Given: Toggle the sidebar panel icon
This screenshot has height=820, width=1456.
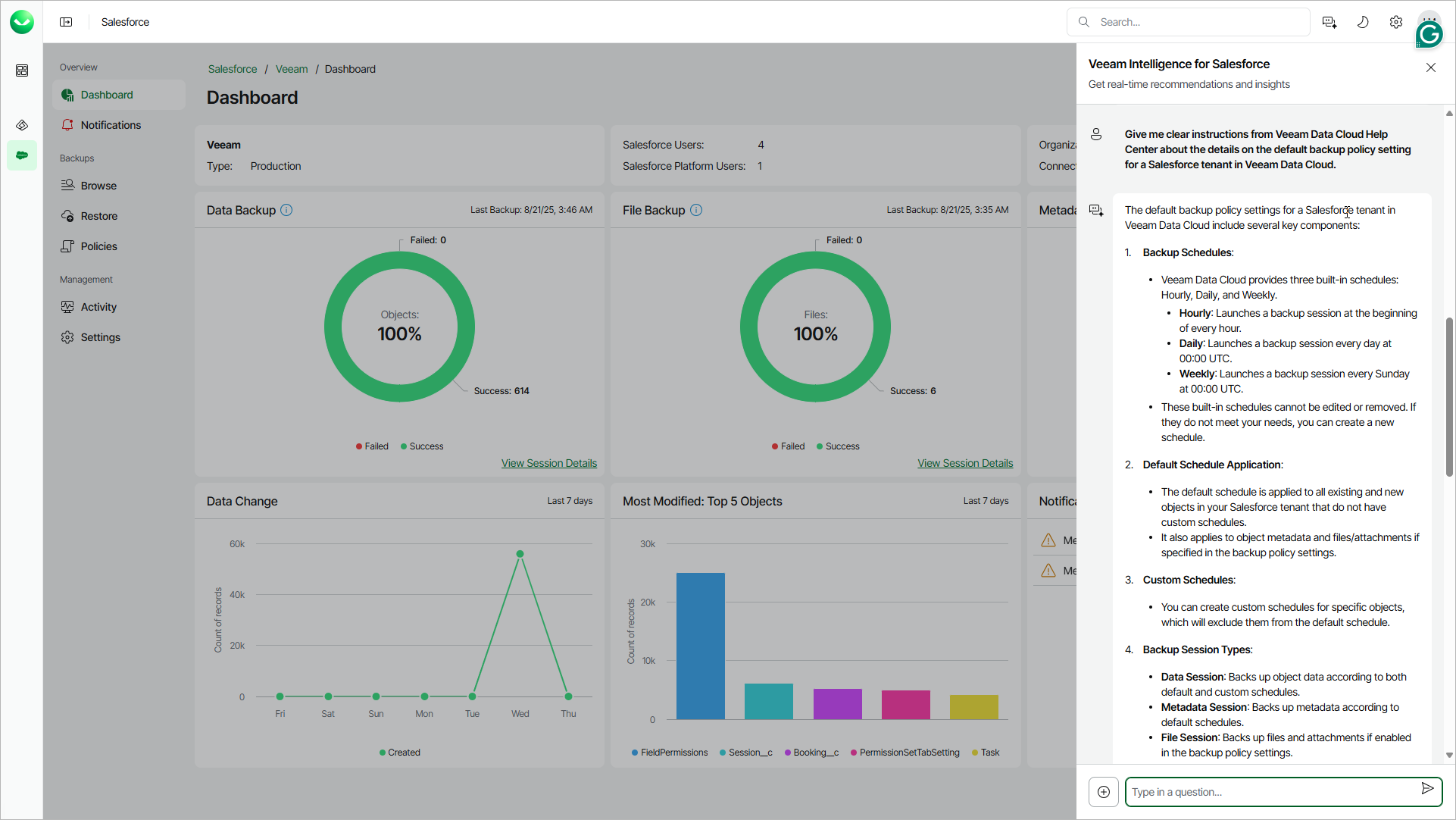Looking at the screenshot, I should pos(66,22).
